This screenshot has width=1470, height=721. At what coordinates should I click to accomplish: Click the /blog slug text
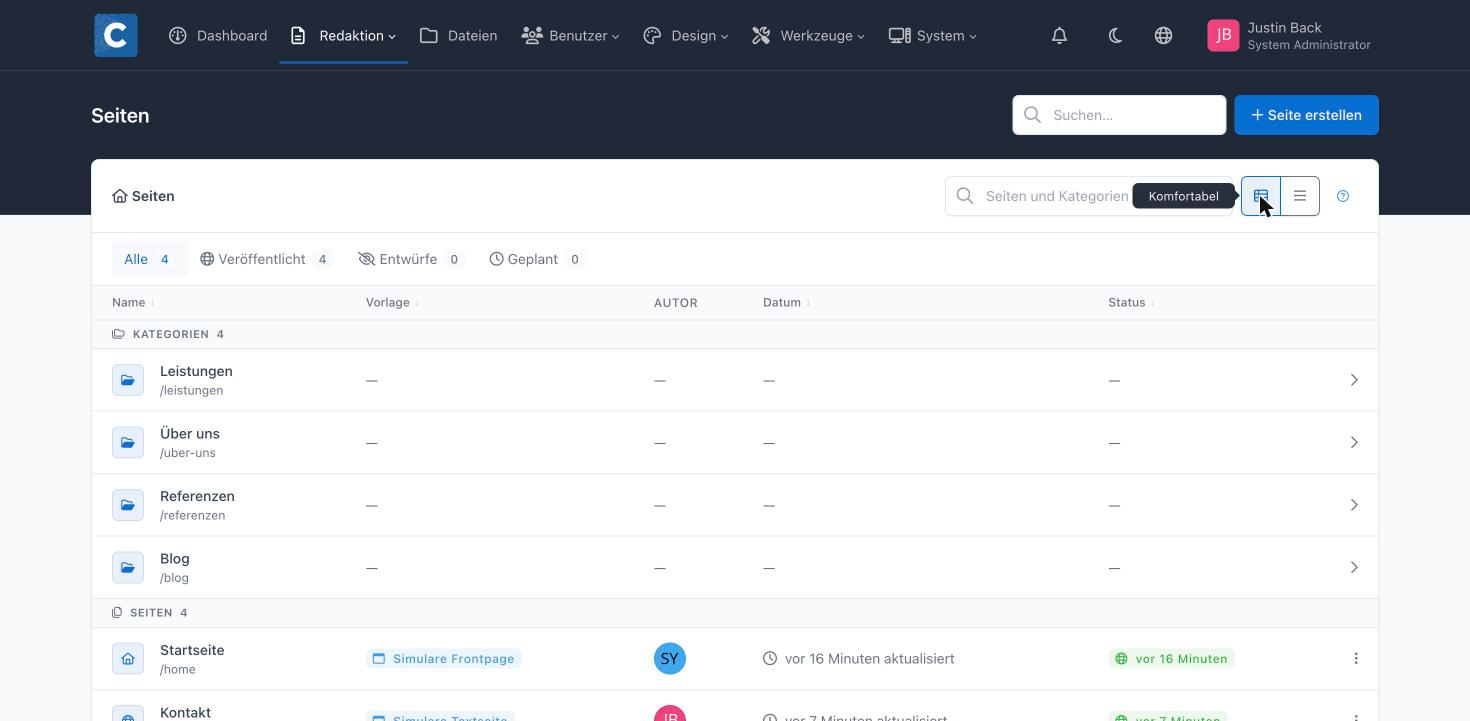174,578
